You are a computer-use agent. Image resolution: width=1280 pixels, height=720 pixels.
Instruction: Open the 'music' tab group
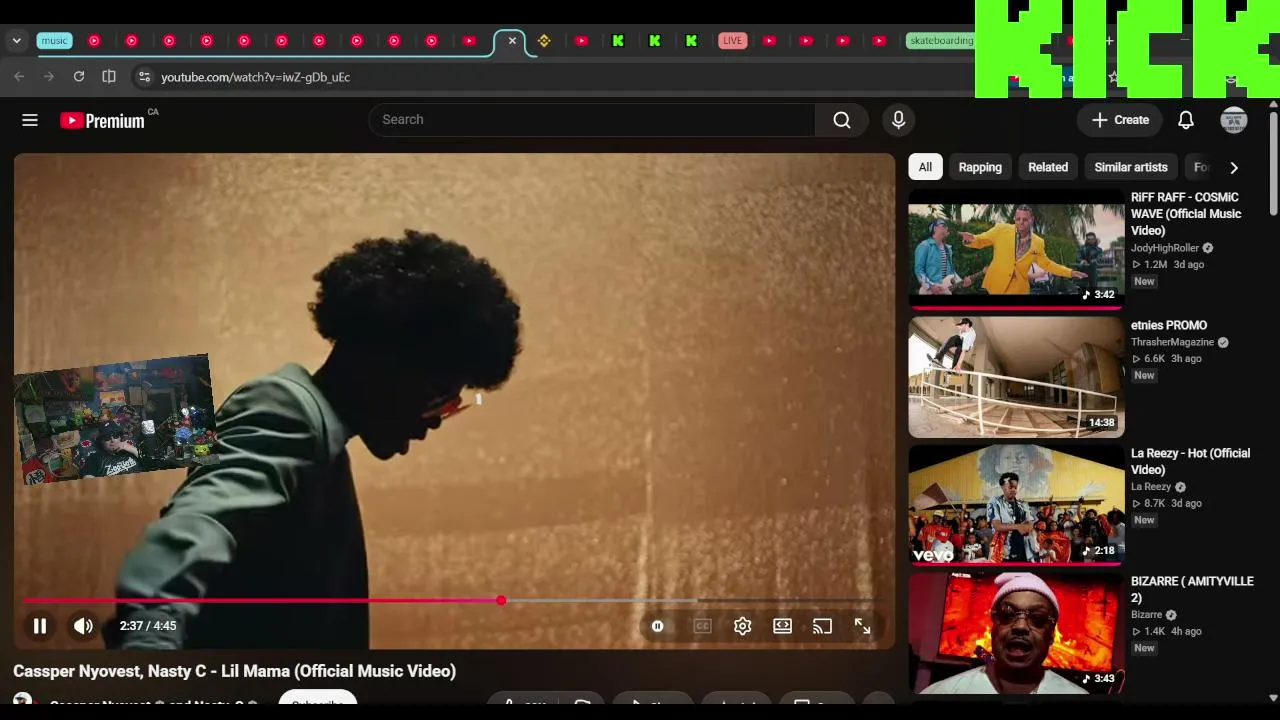point(54,41)
